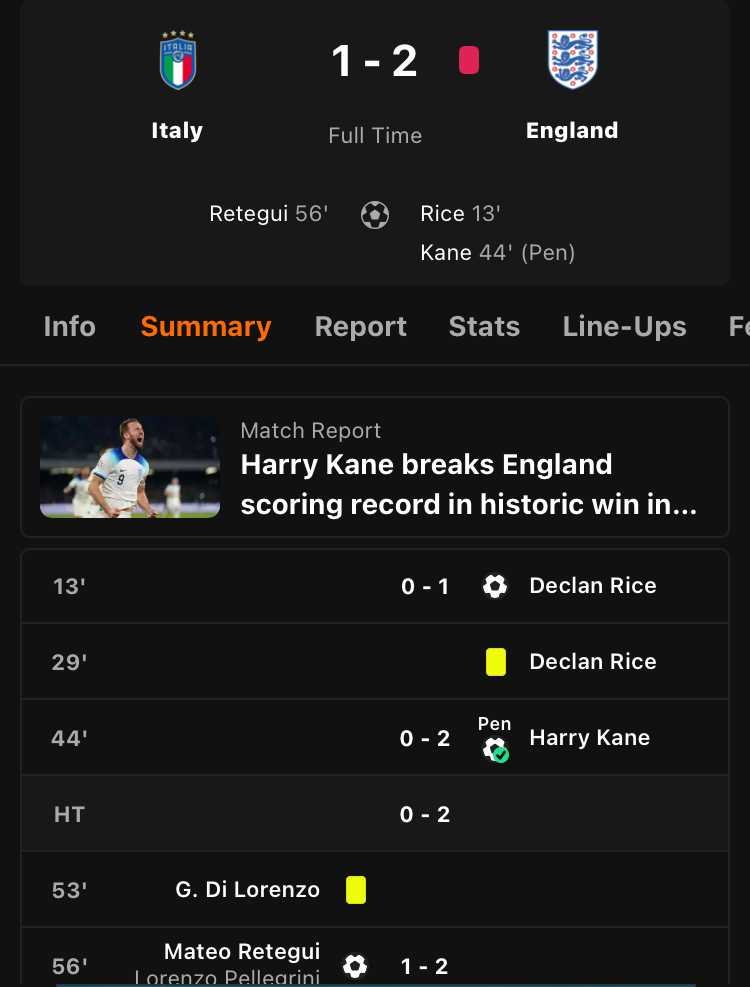This screenshot has width=750, height=987.
Task: Click the Harry Kane celebration thumbnail
Action: tap(130, 466)
